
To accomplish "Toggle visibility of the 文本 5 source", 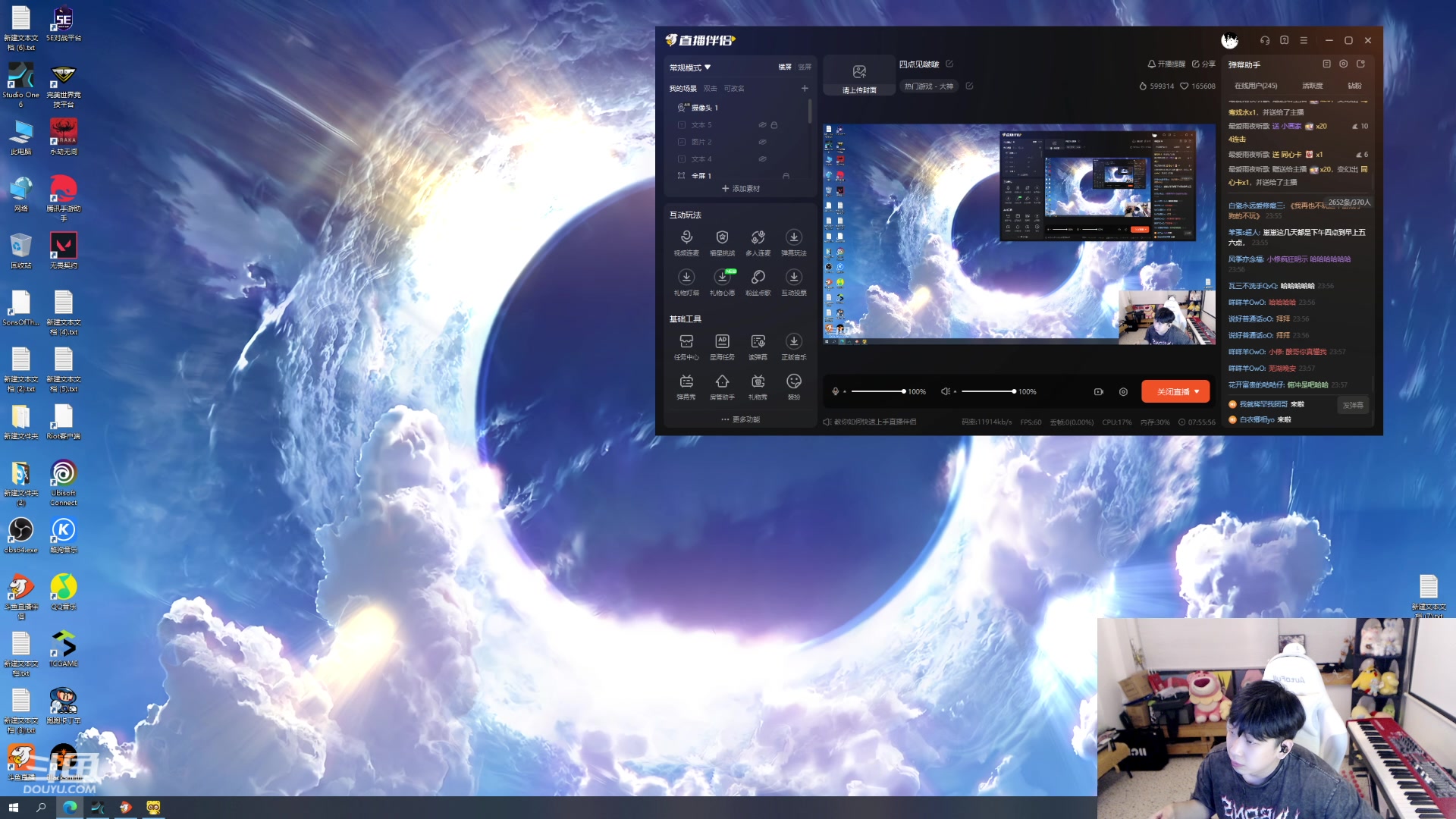I will (x=762, y=125).
